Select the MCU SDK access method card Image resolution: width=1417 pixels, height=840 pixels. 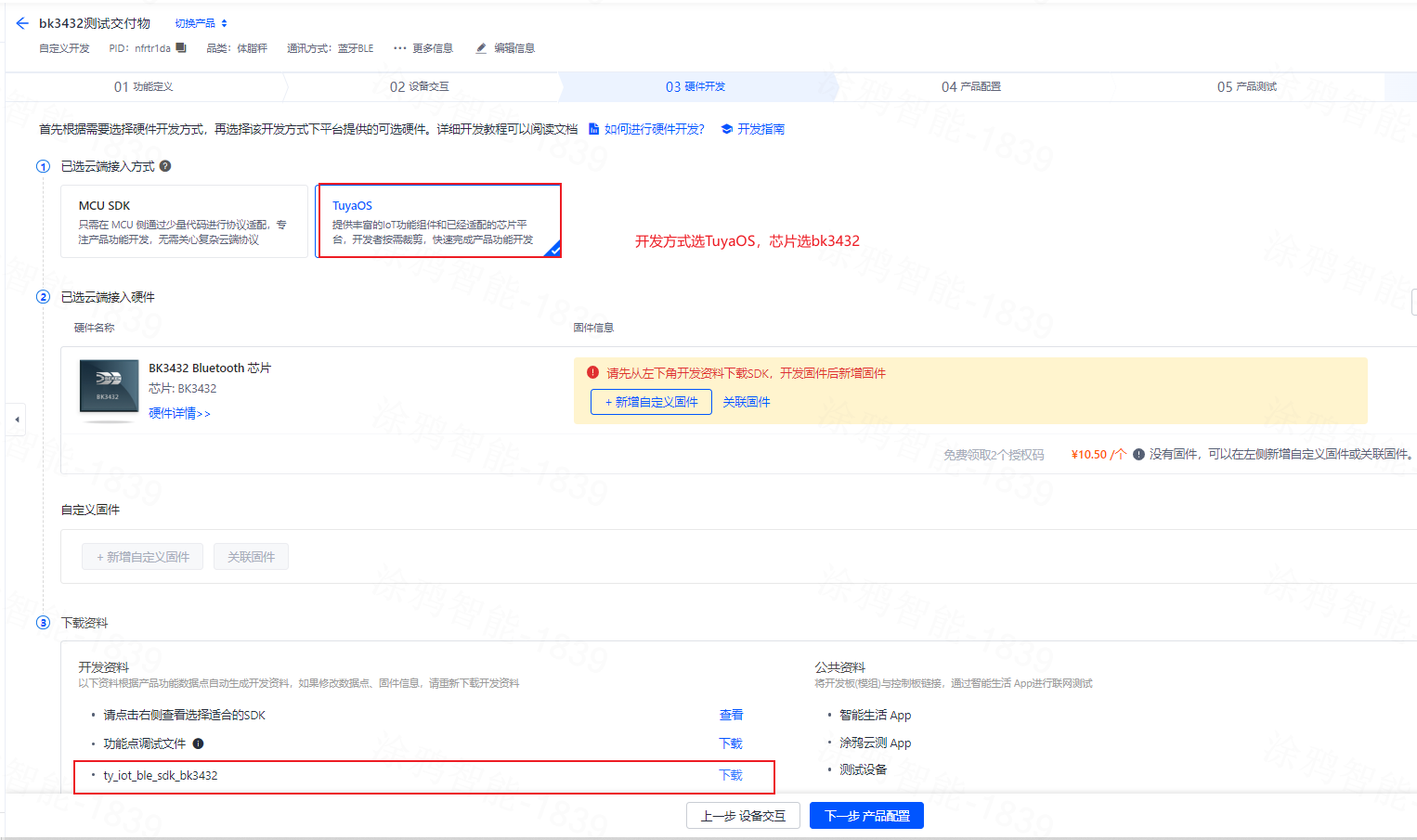(x=184, y=221)
